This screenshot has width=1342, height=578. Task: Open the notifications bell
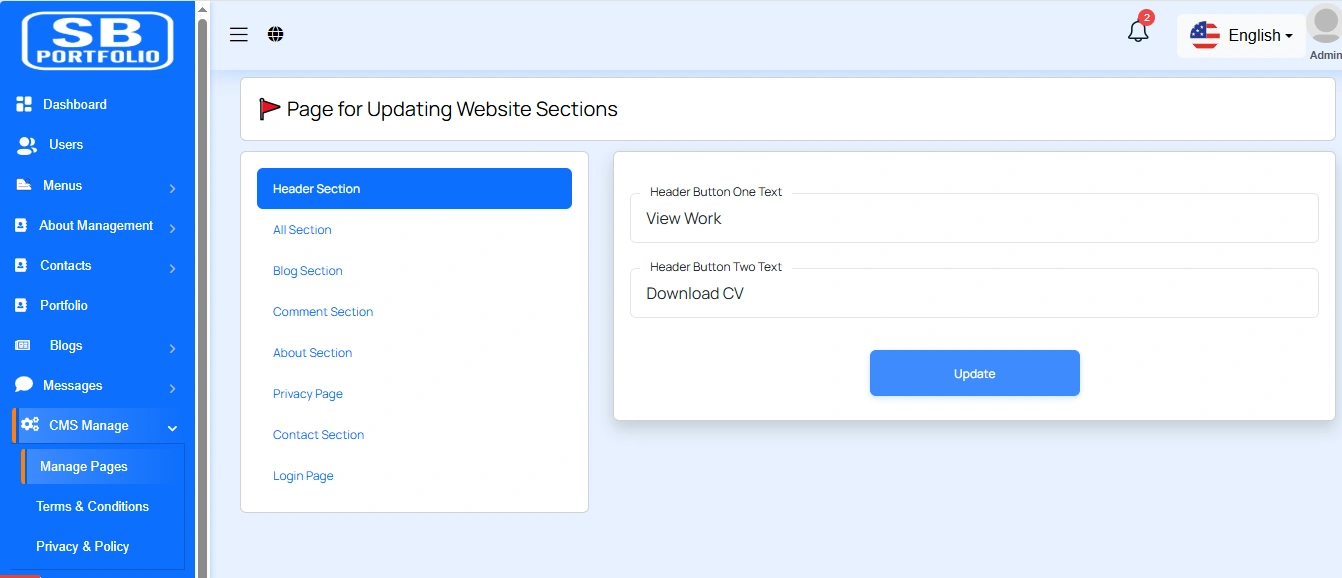click(1138, 32)
